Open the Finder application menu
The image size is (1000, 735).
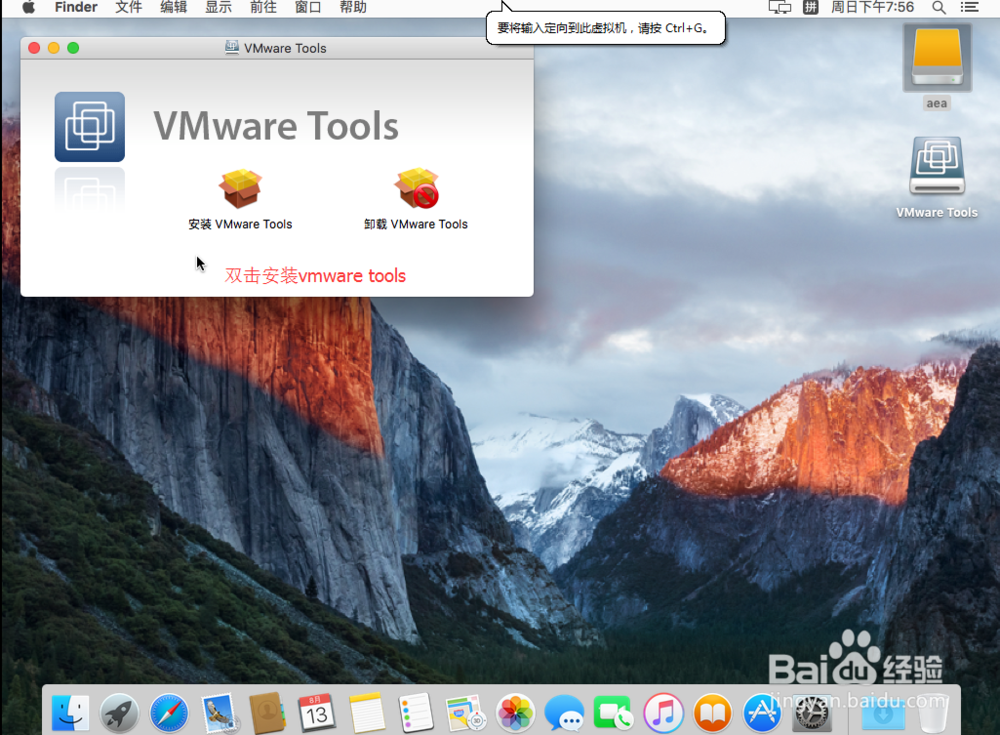tap(75, 7)
